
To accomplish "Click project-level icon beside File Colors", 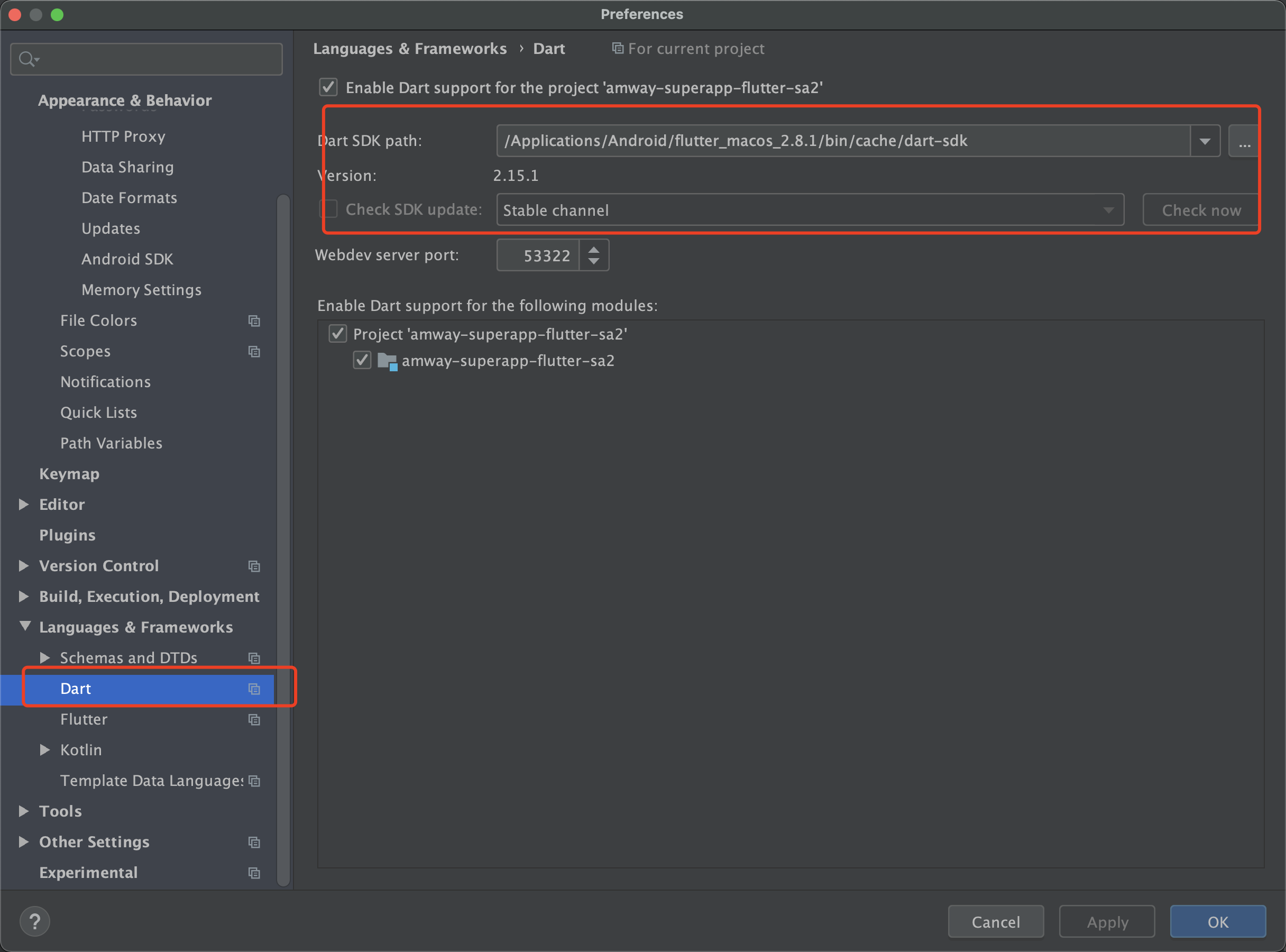I will [254, 321].
